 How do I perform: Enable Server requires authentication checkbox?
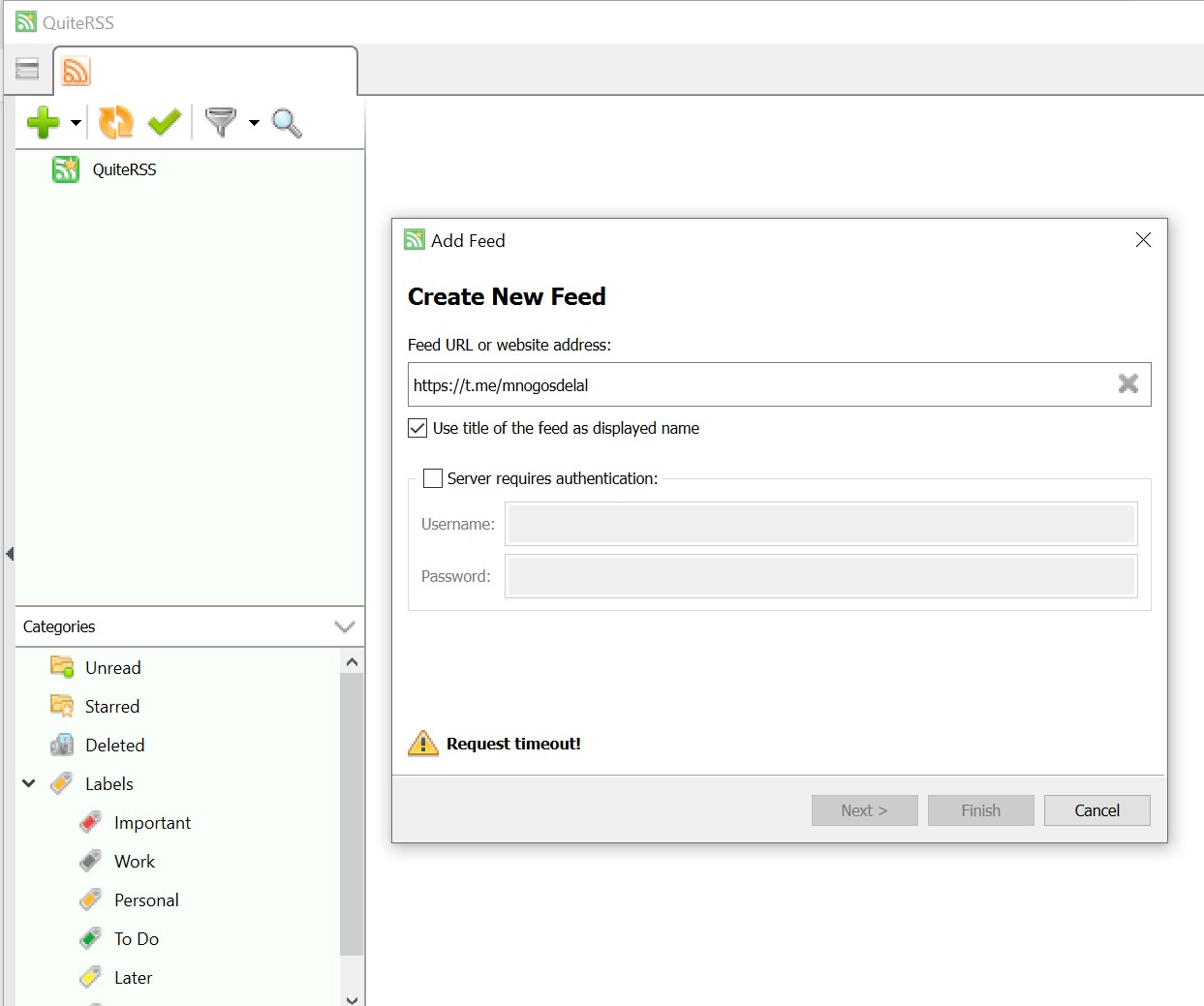point(433,478)
